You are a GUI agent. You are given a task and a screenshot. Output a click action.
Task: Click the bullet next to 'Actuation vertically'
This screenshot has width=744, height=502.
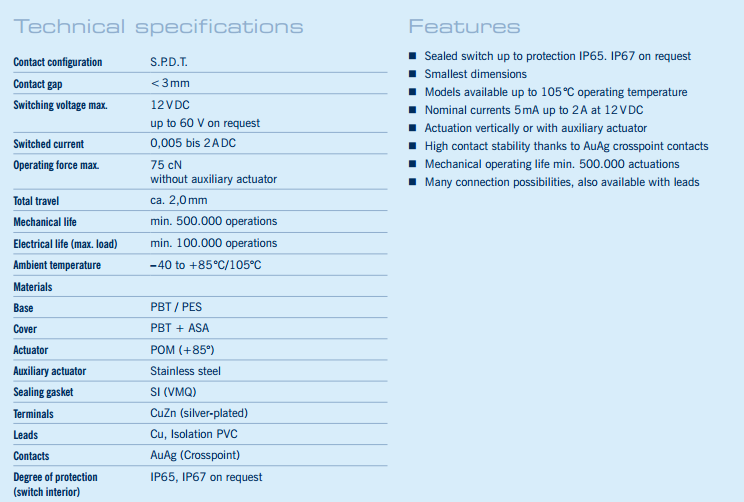(x=412, y=128)
